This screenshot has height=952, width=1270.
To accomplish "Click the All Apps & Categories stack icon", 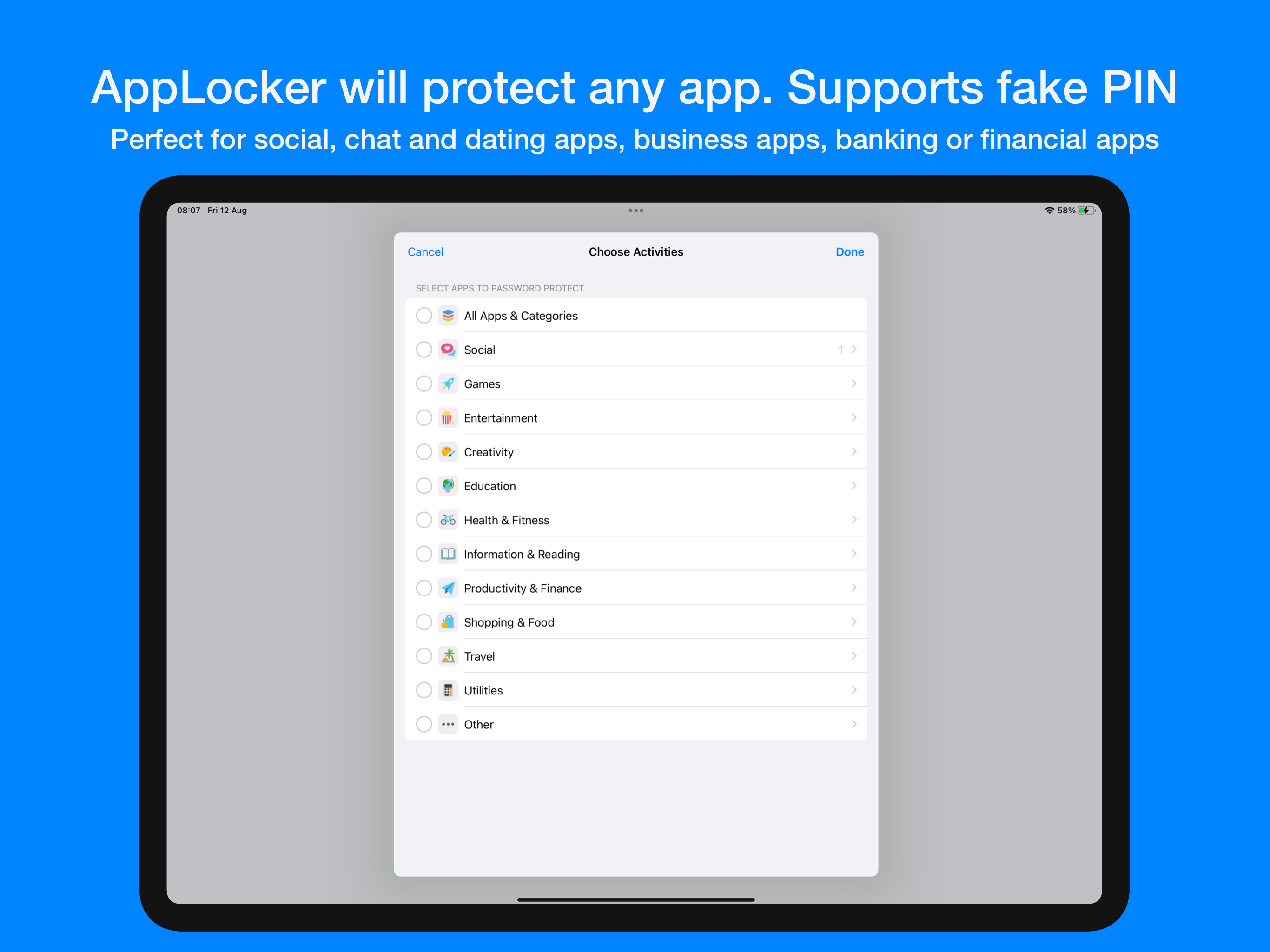I will [x=448, y=315].
